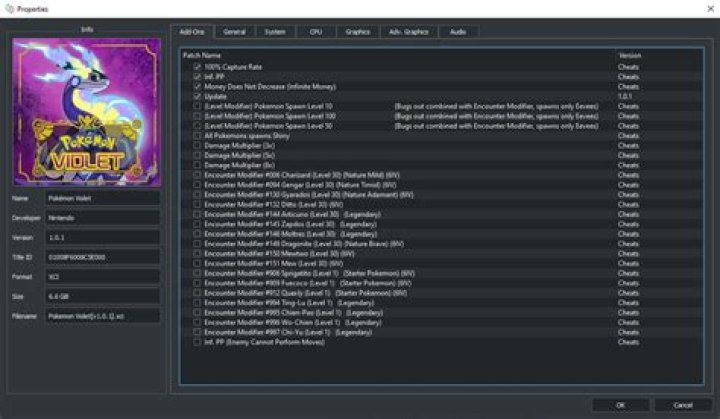Check Encounter Modifier #006 Charizard
This screenshot has height=419, width=720.
click(x=197, y=175)
